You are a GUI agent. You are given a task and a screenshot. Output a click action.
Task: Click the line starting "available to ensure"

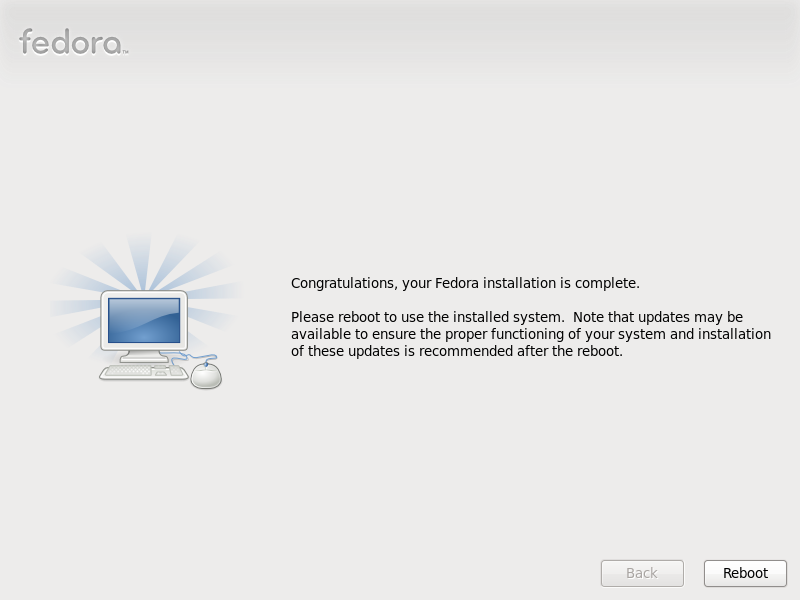[x=531, y=334]
